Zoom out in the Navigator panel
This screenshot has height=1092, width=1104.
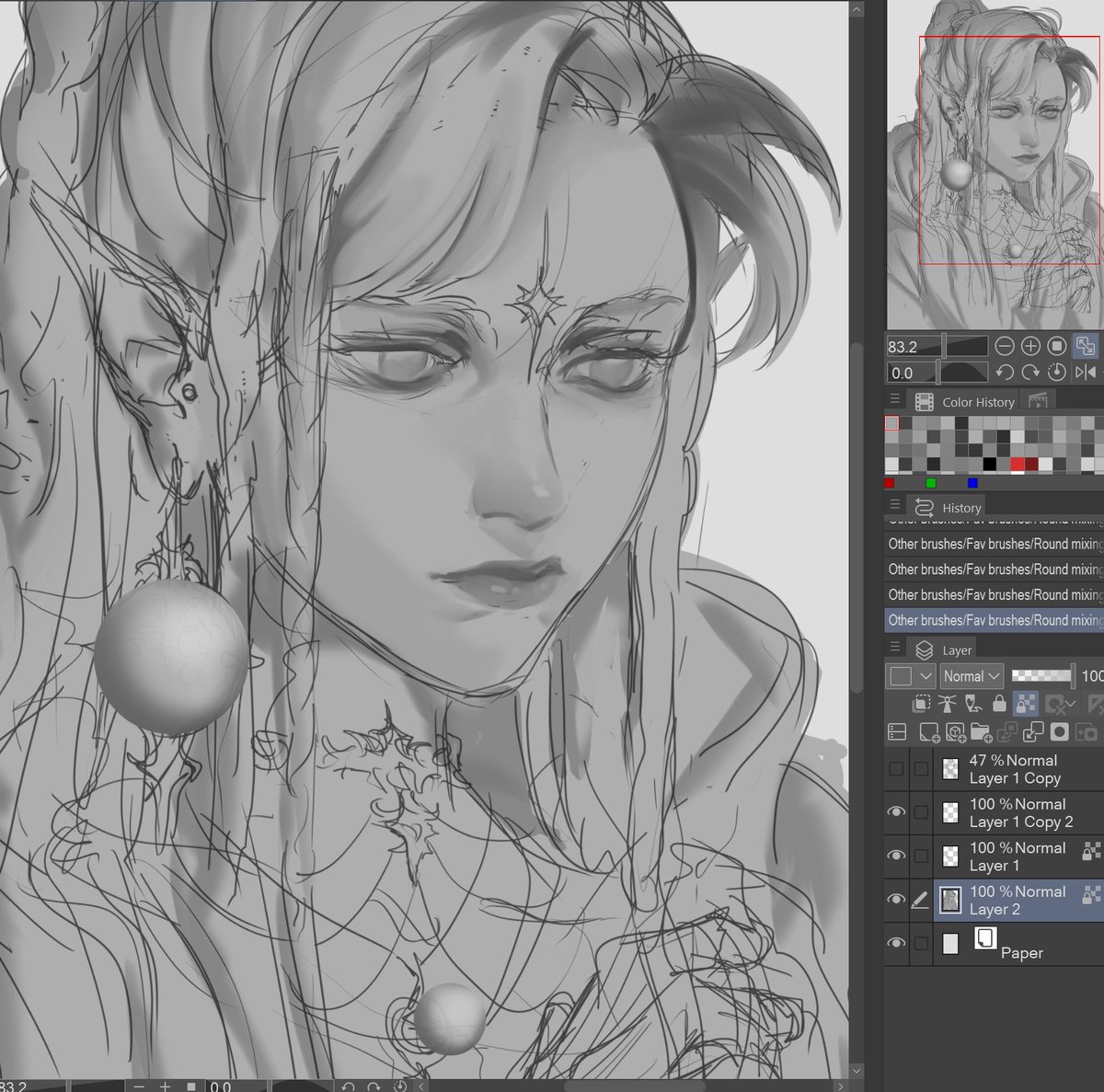point(1005,346)
